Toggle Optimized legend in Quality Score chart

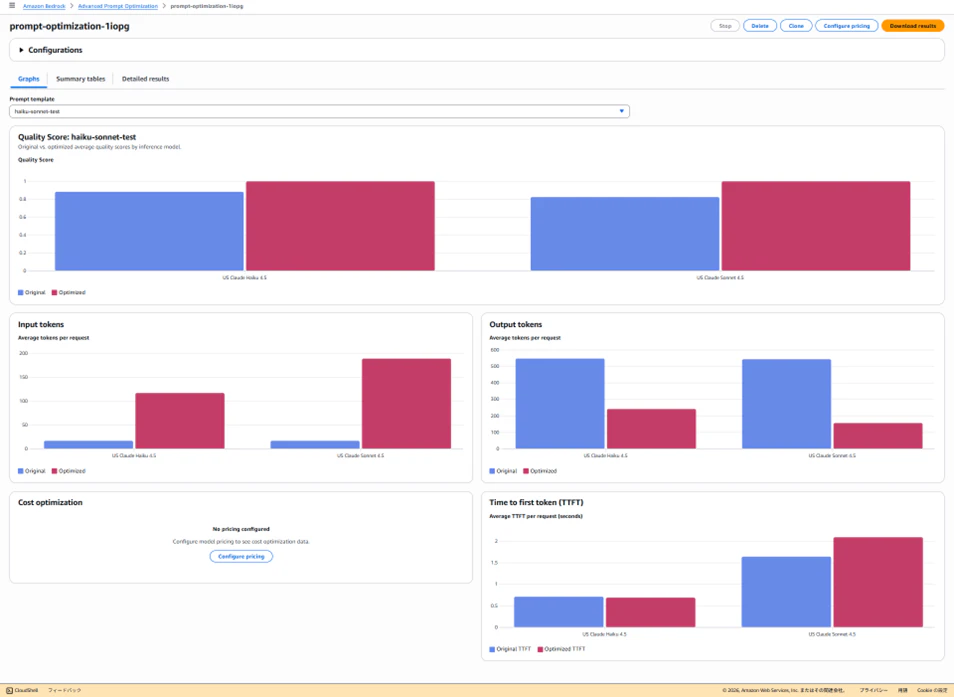pyautogui.click(x=69, y=293)
